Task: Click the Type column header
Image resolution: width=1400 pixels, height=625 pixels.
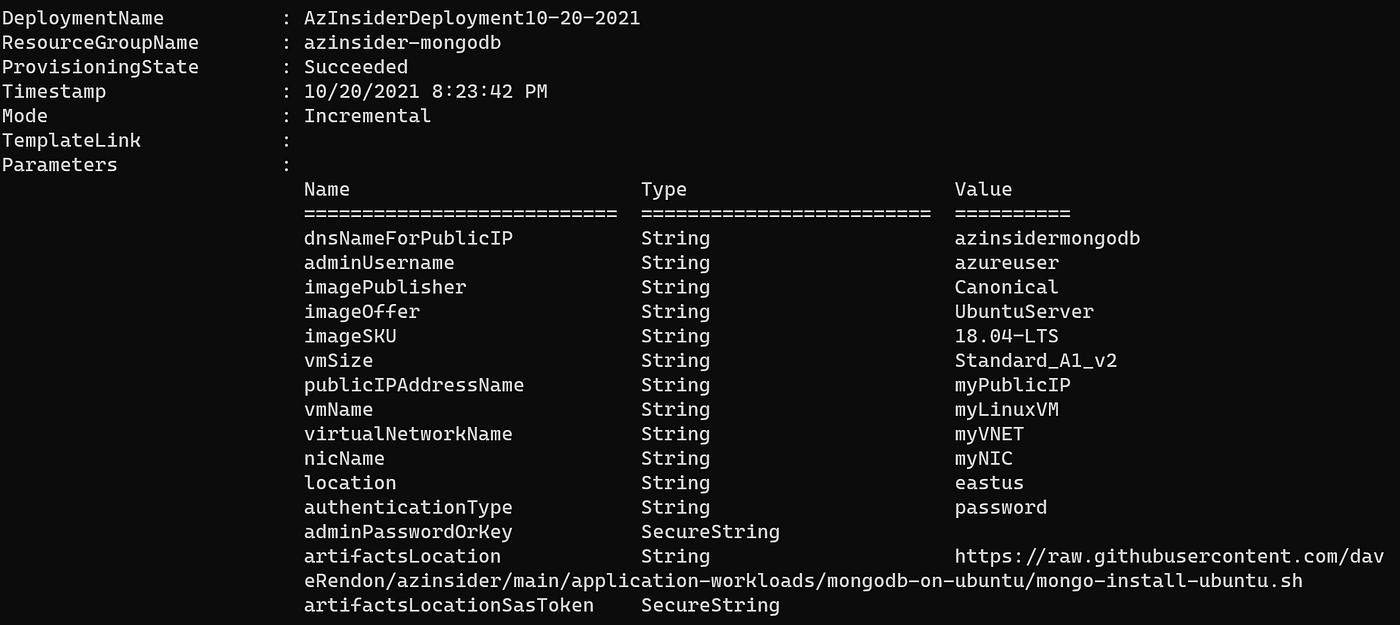Action: (664, 189)
